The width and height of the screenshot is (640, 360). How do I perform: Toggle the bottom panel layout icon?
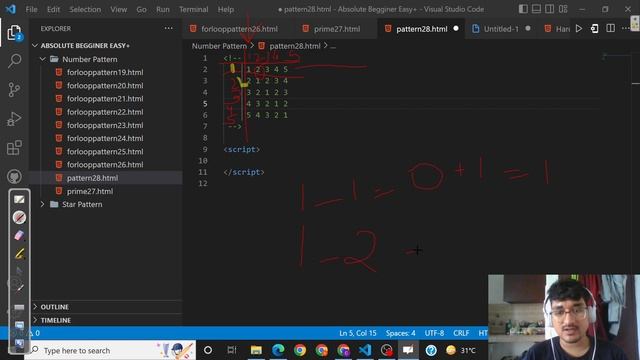[536, 9]
